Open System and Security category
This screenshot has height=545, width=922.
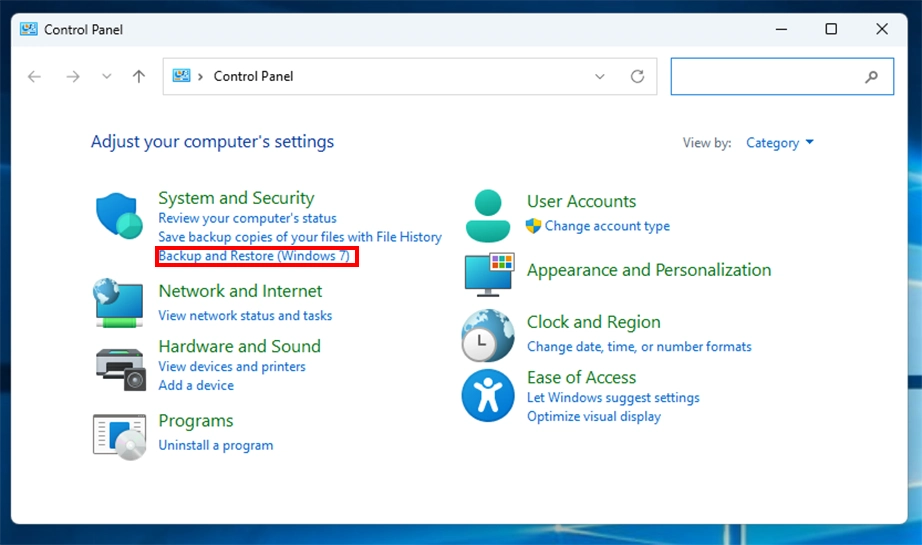click(x=236, y=198)
